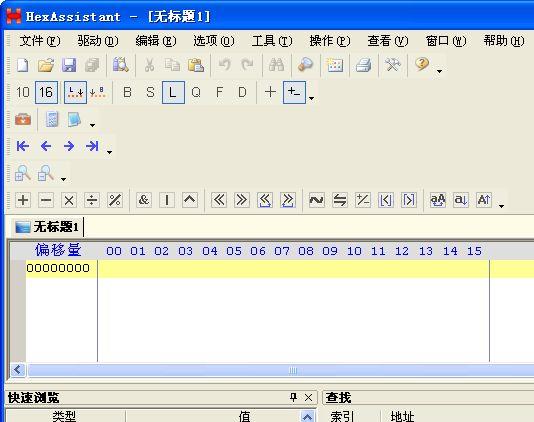Apply the XOR (^) operation button
Viewport: 534px width, 422px height.
click(x=190, y=200)
